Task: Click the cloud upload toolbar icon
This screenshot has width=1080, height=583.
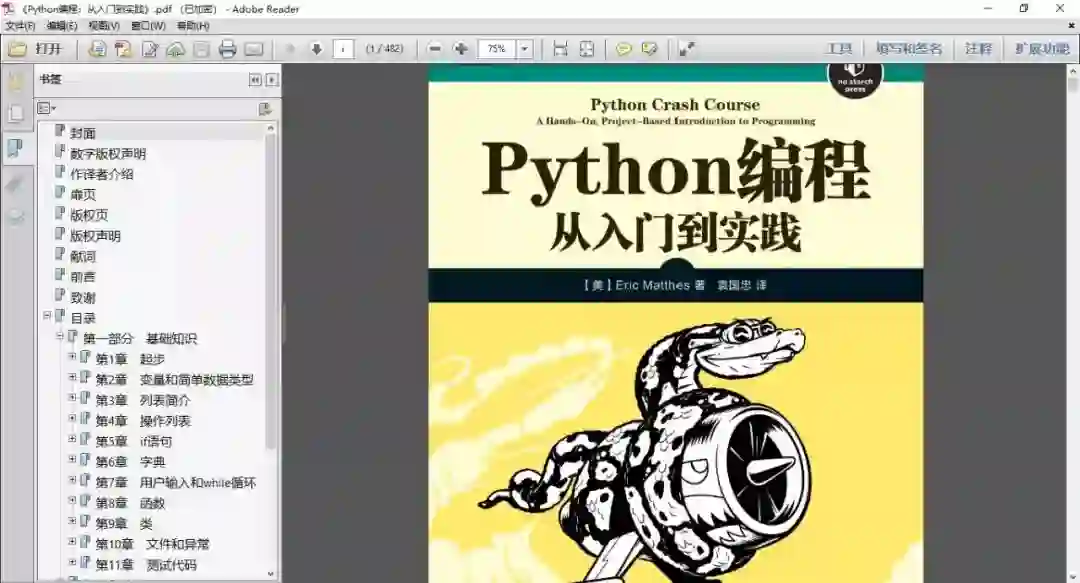Action: click(176, 49)
